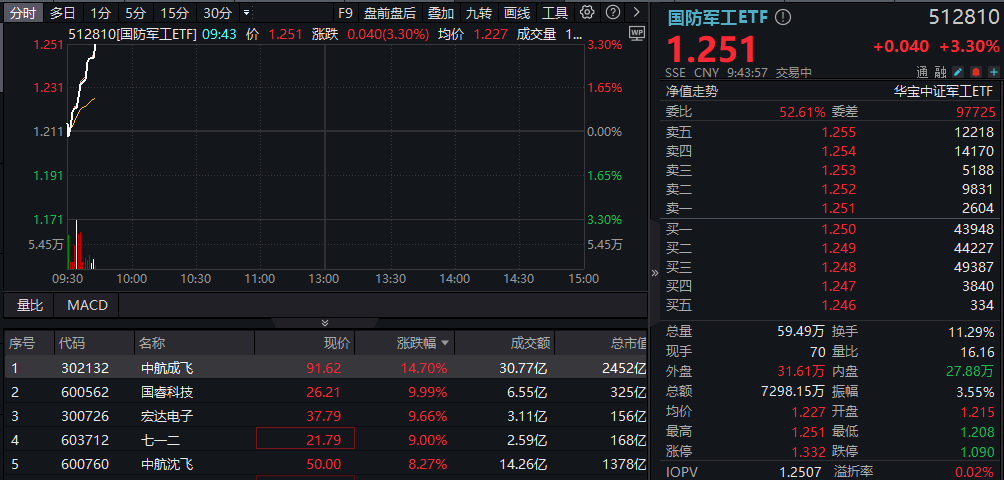
Task: Click the 华宝中证军工ETF fund link
Action: (x=945, y=92)
